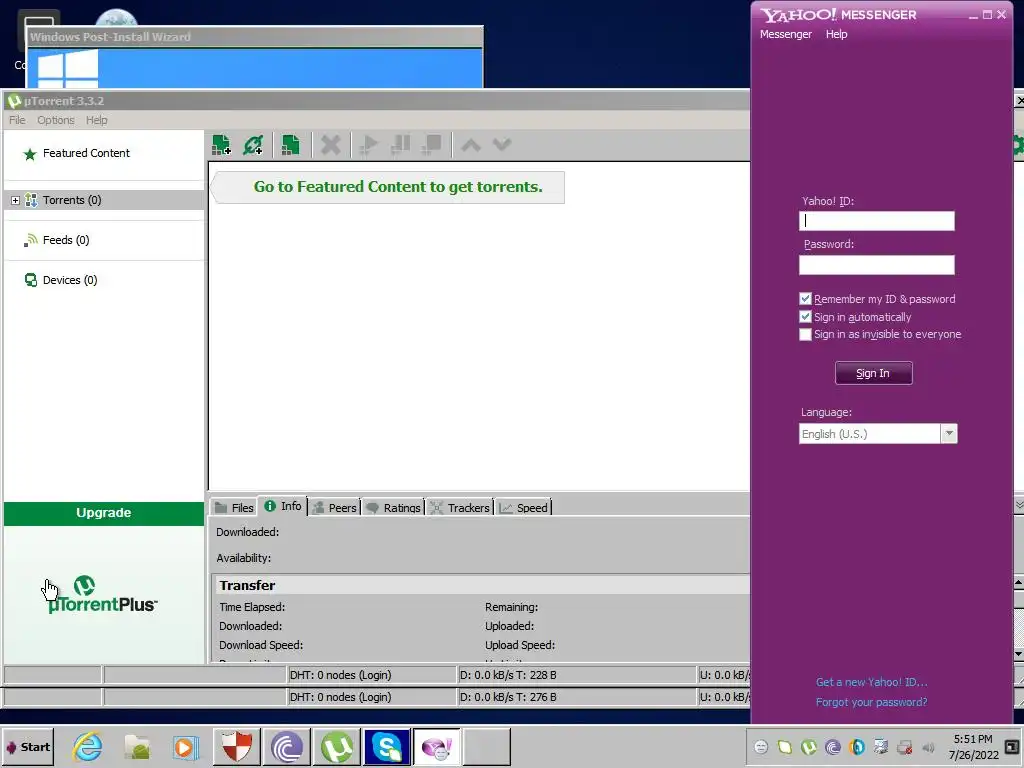Click Add Torrent from URL icon
The width and height of the screenshot is (1024, 768).
[x=253, y=145]
